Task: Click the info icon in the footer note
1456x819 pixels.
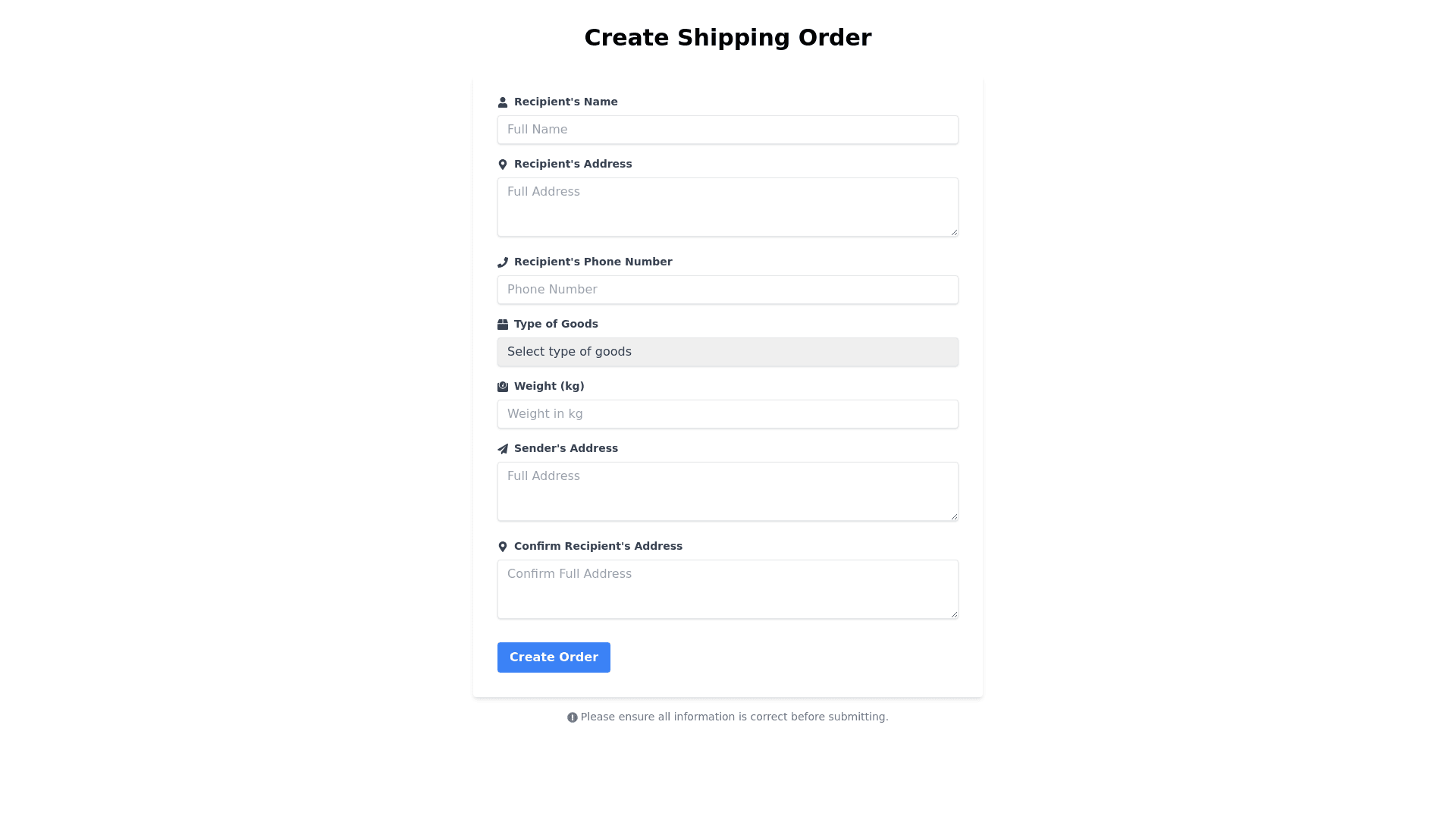Action: [572, 717]
